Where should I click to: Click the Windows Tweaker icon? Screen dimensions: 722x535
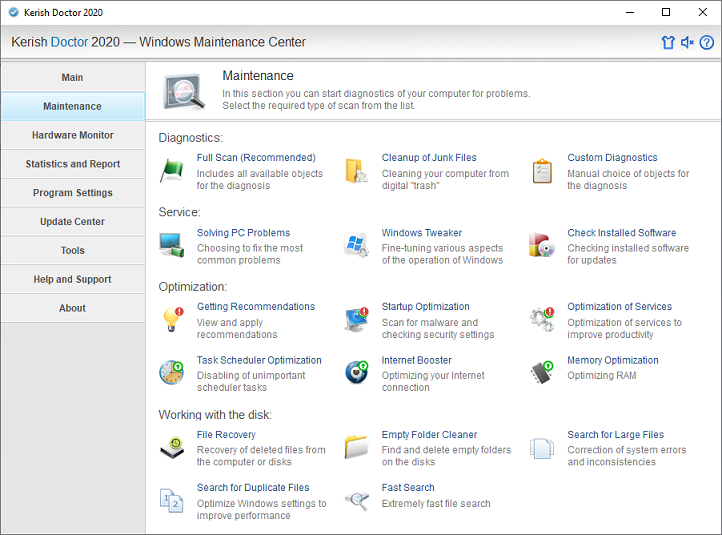(x=356, y=245)
